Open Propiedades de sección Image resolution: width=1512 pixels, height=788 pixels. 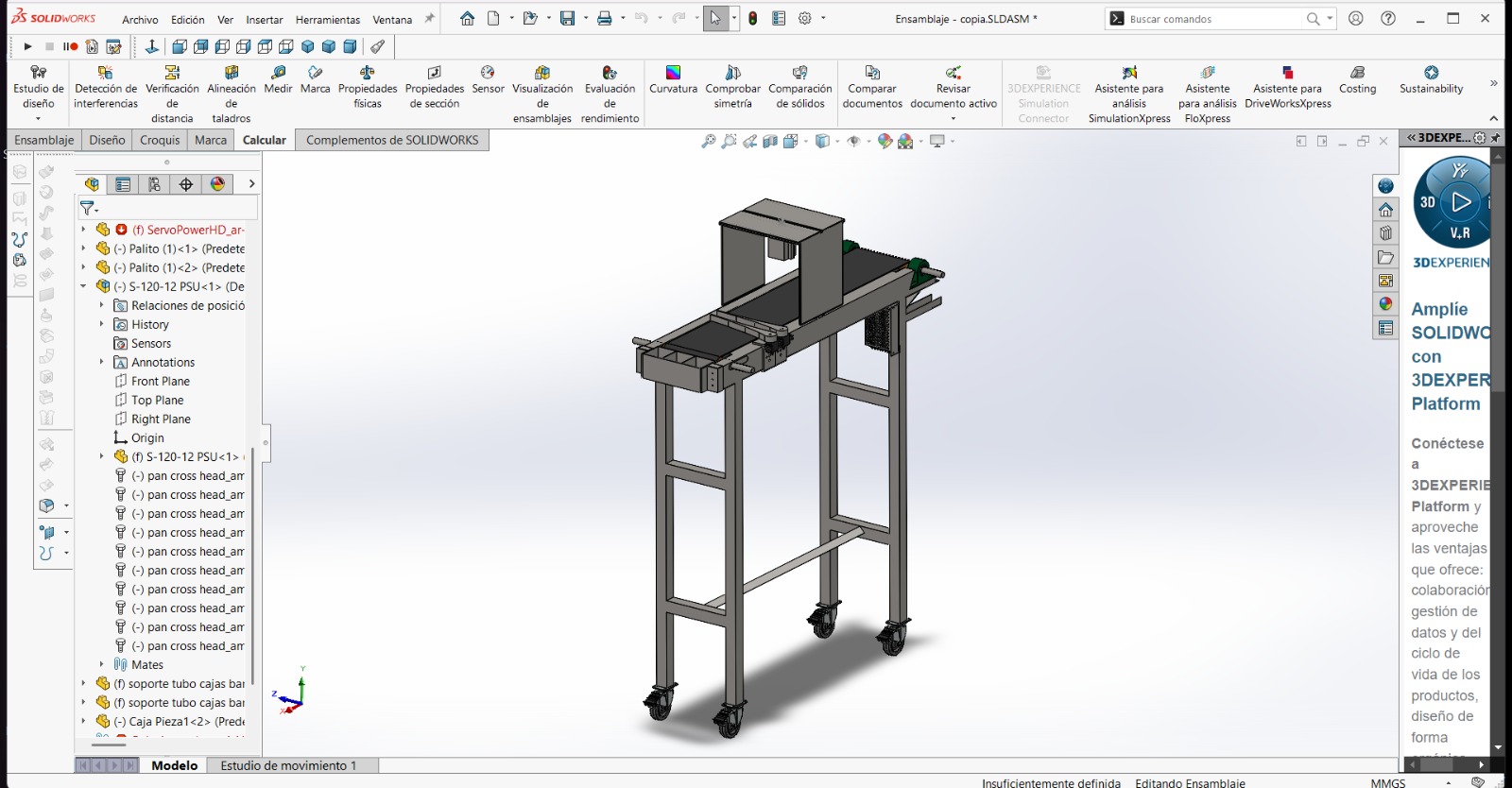[x=435, y=87]
